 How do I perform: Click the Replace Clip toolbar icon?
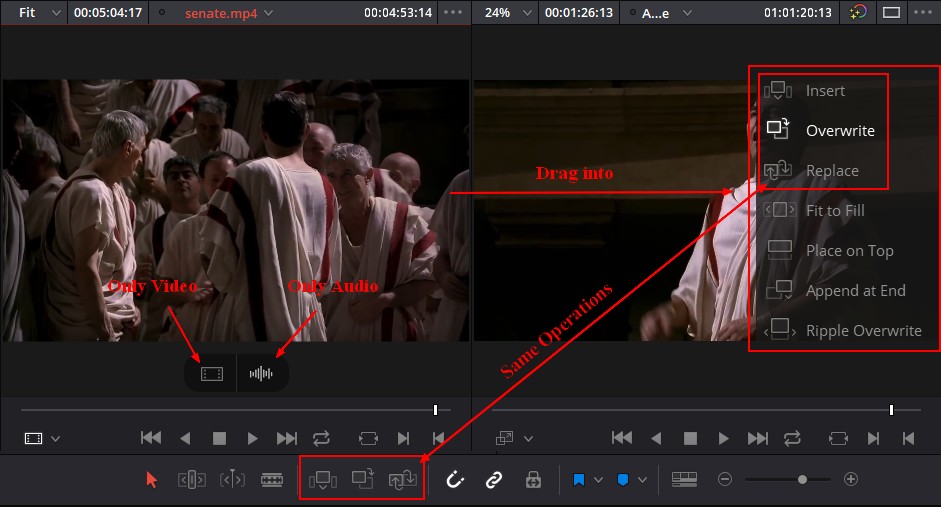click(x=402, y=480)
